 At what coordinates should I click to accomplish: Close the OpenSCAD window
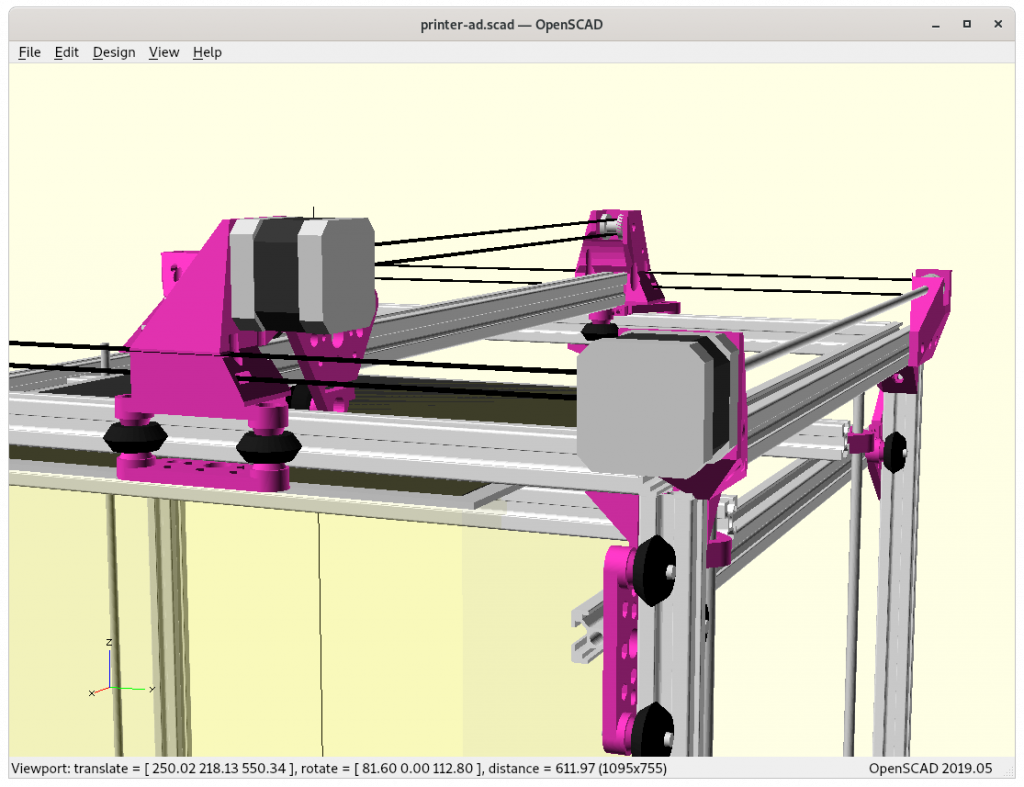(998, 25)
